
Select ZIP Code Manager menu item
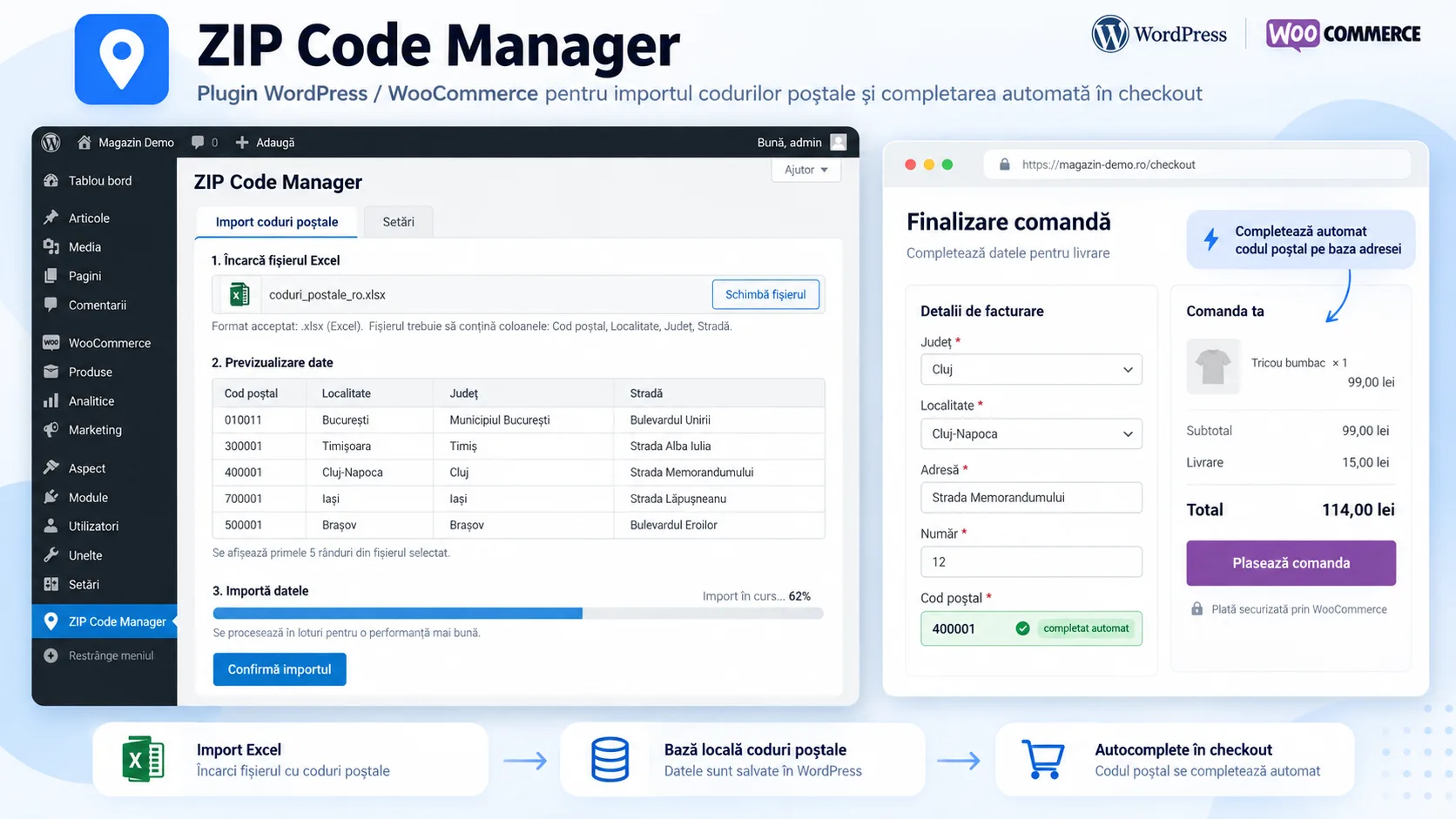click(104, 621)
